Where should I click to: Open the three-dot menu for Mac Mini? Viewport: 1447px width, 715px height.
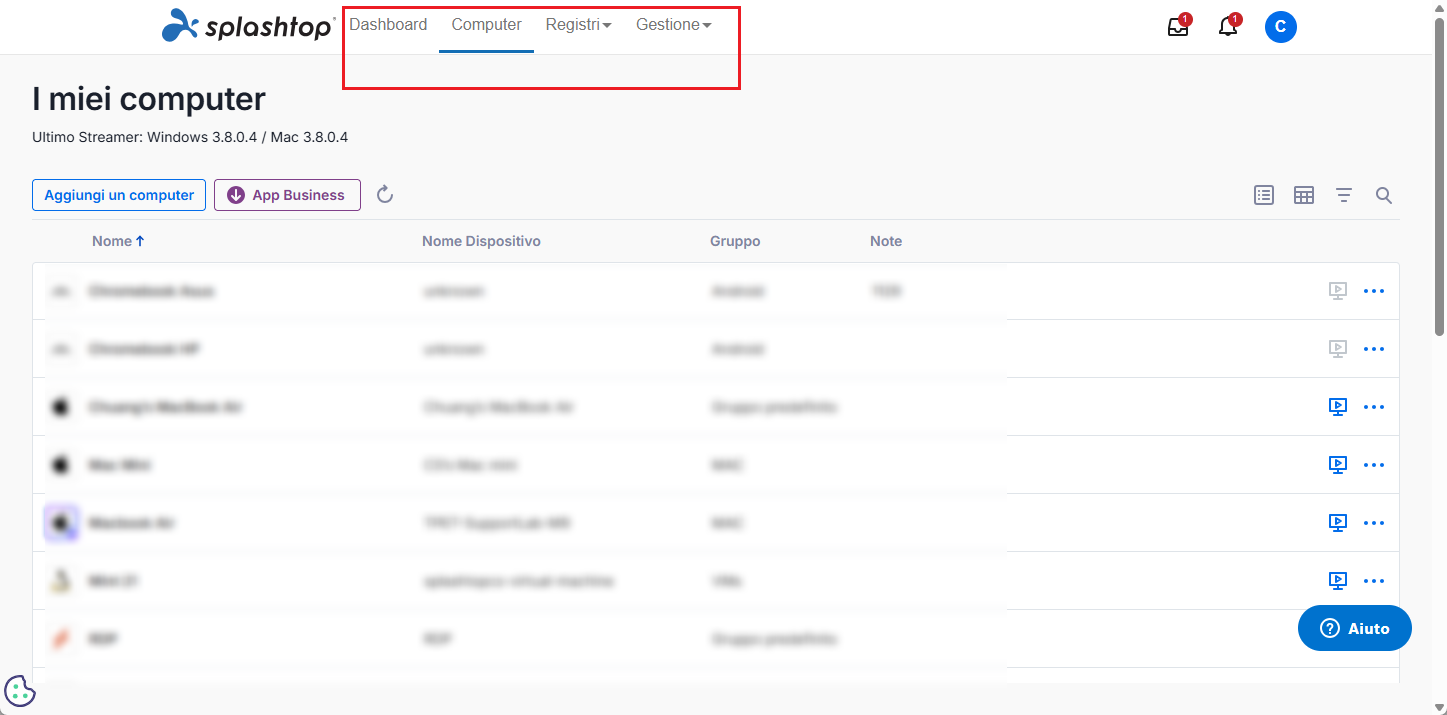pos(1374,465)
